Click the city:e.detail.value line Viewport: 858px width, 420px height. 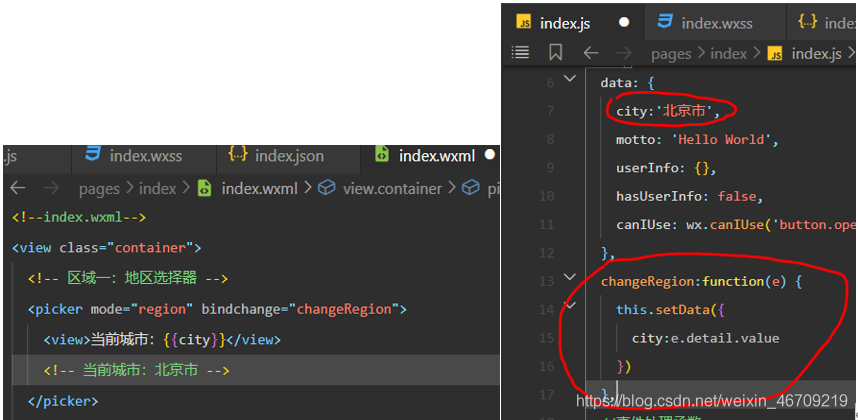coord(705,338)
